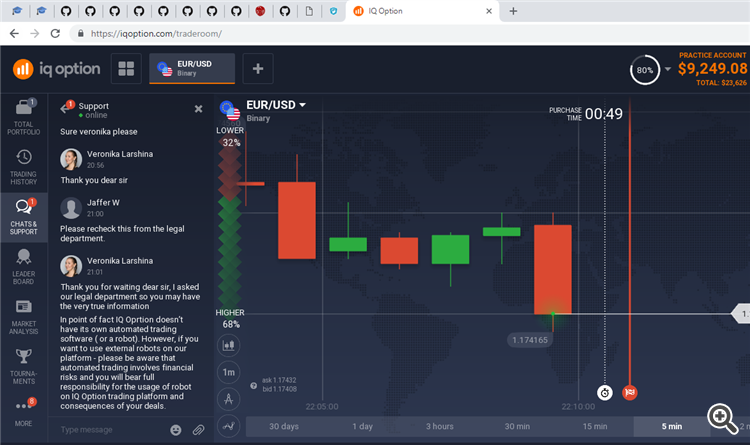Image resolution: width=750 pixels, height=445 pixels.
Task: Attach a file to chat message
Action: tap(198, 430)
